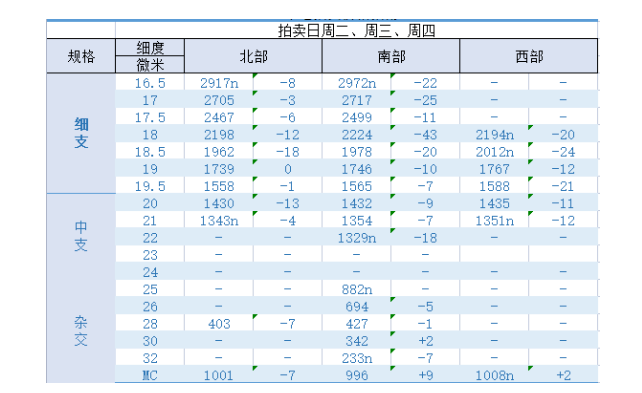Select the 中支 category cell
The image size is (642, 393).
tap(81, 236)
